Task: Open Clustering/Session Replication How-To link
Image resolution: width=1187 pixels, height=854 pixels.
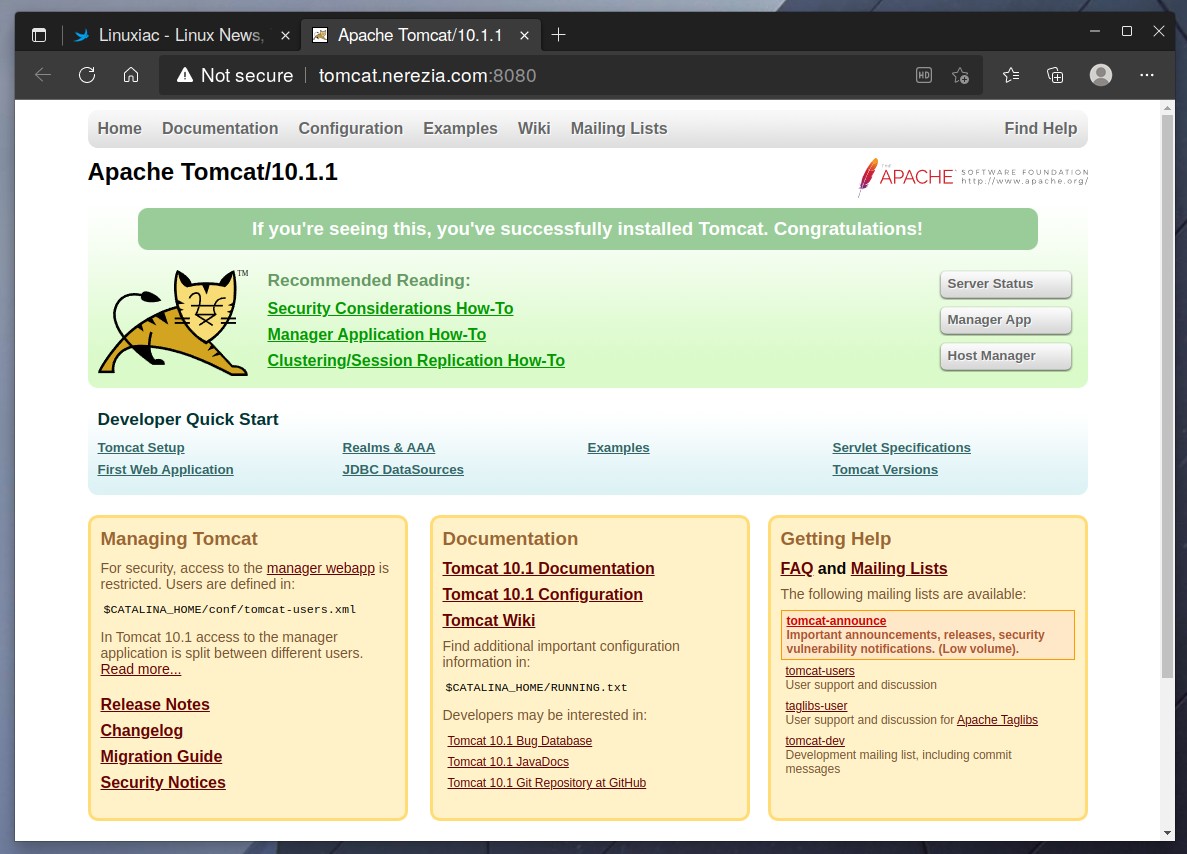Action: (416, 360)
